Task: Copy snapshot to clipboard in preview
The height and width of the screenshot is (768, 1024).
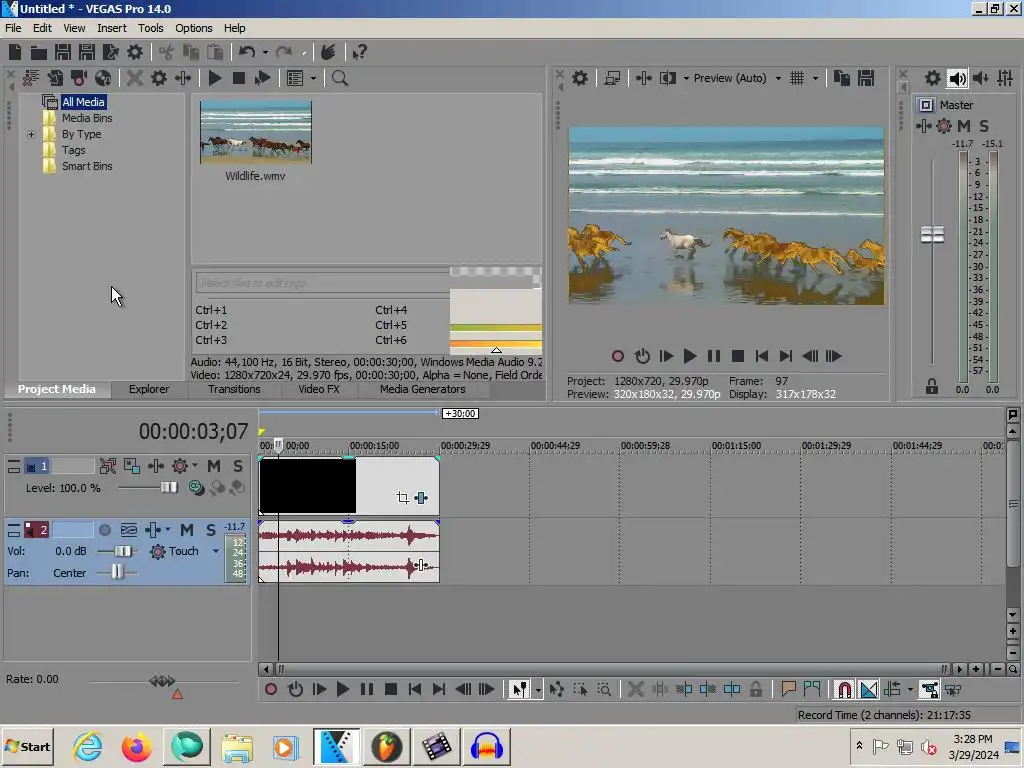Action: (x=842, y=78)
